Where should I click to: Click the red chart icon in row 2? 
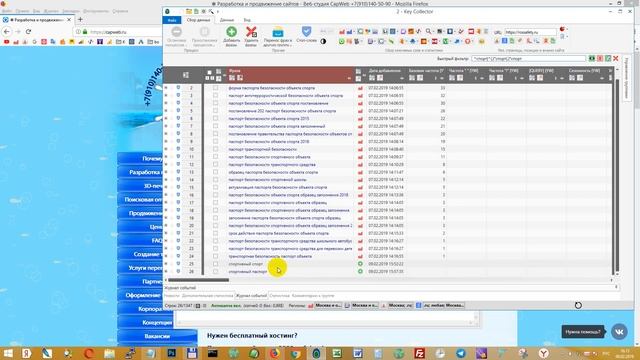point(360,88)
